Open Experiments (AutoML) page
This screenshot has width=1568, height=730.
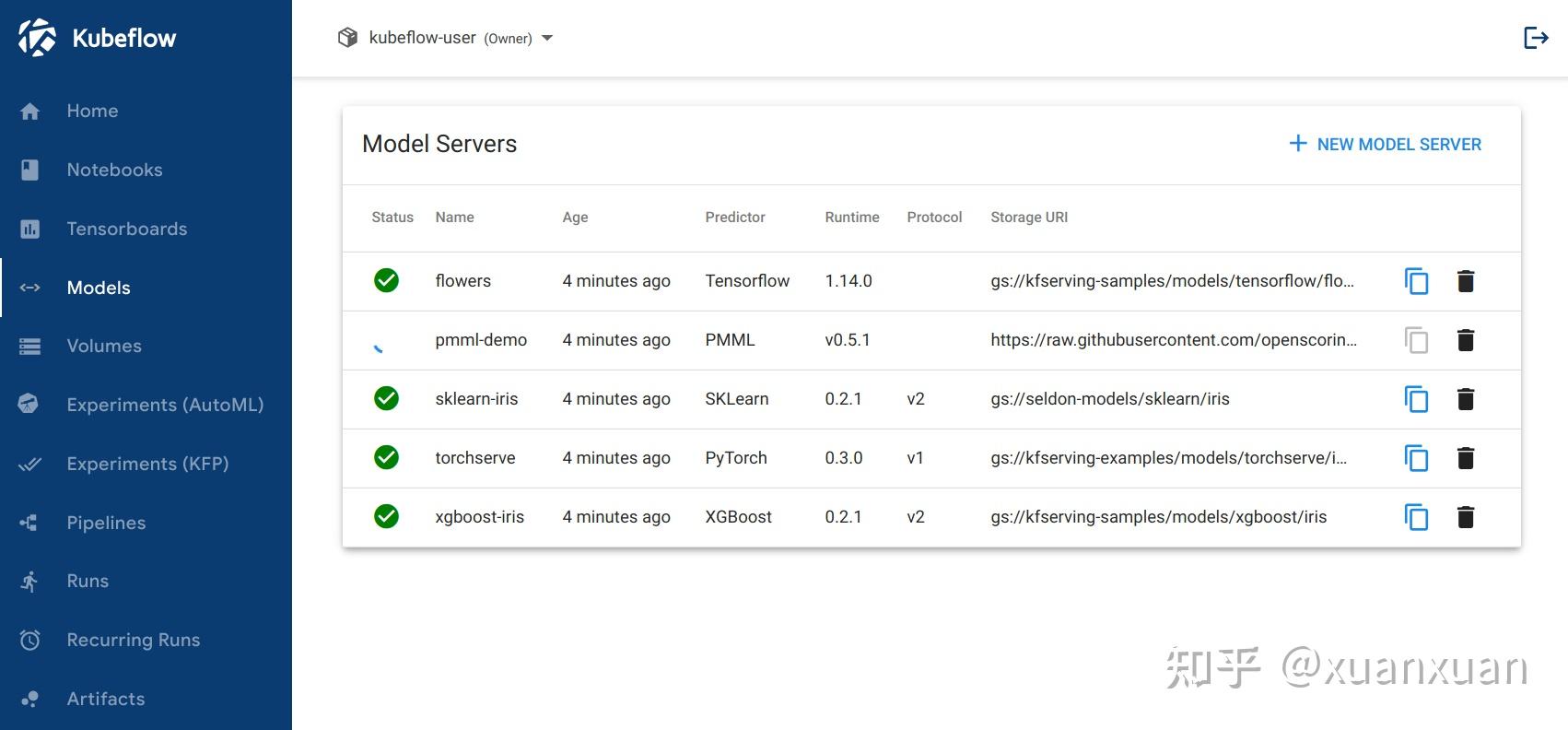click(x=165, y=405)
